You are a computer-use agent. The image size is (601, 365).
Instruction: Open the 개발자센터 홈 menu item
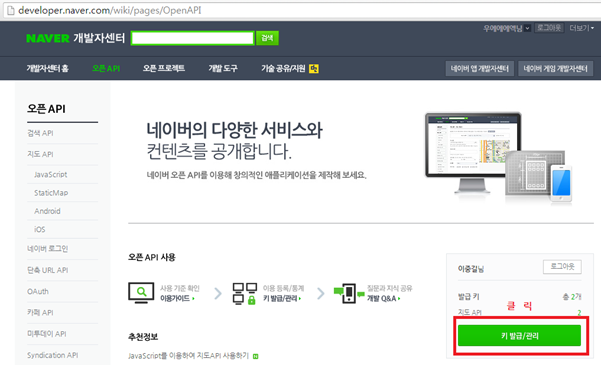[47, 68]
